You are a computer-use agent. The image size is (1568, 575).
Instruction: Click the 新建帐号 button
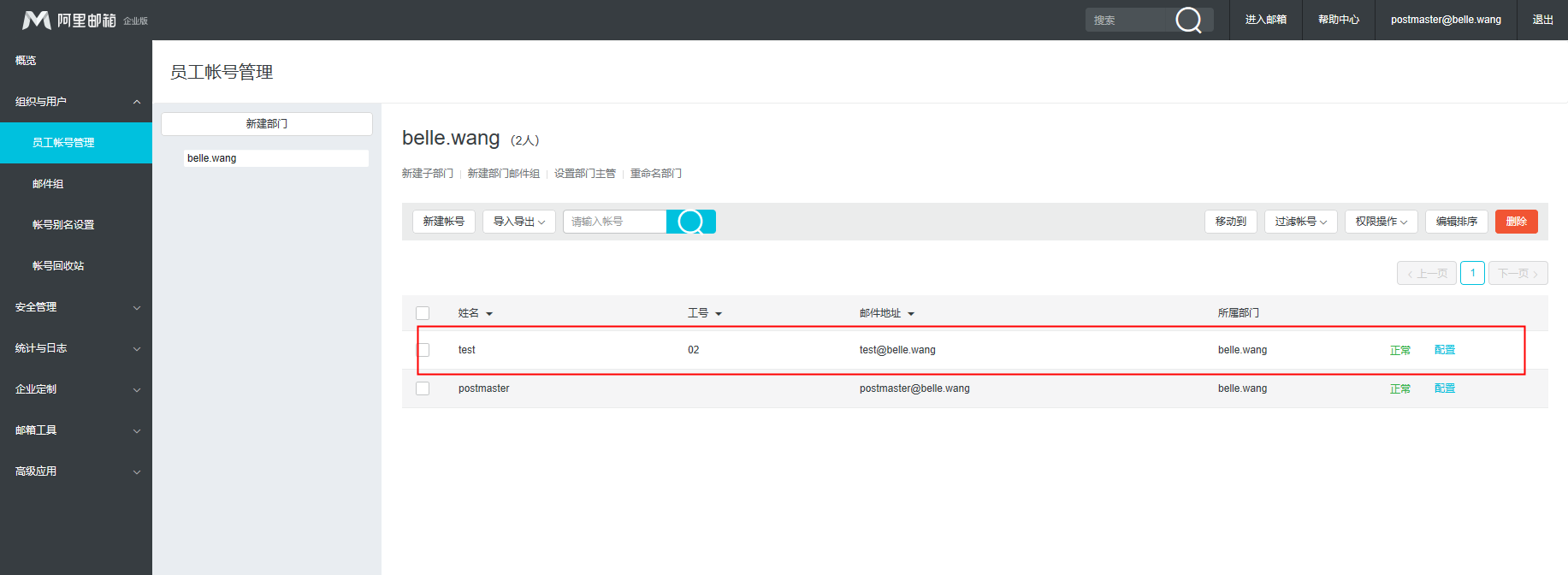point(443,222)
